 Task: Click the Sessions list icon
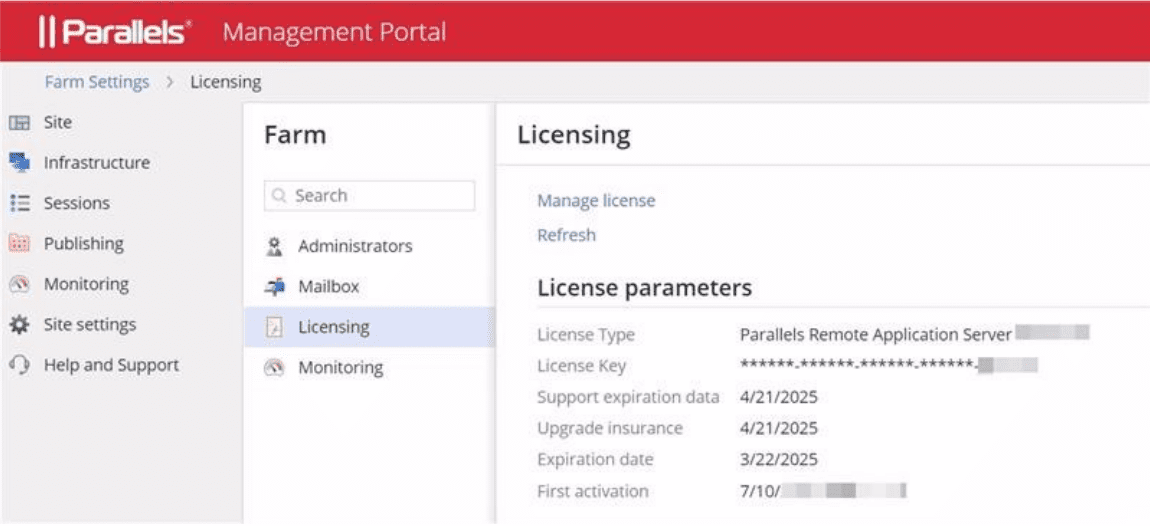click(x=20, y=203)
